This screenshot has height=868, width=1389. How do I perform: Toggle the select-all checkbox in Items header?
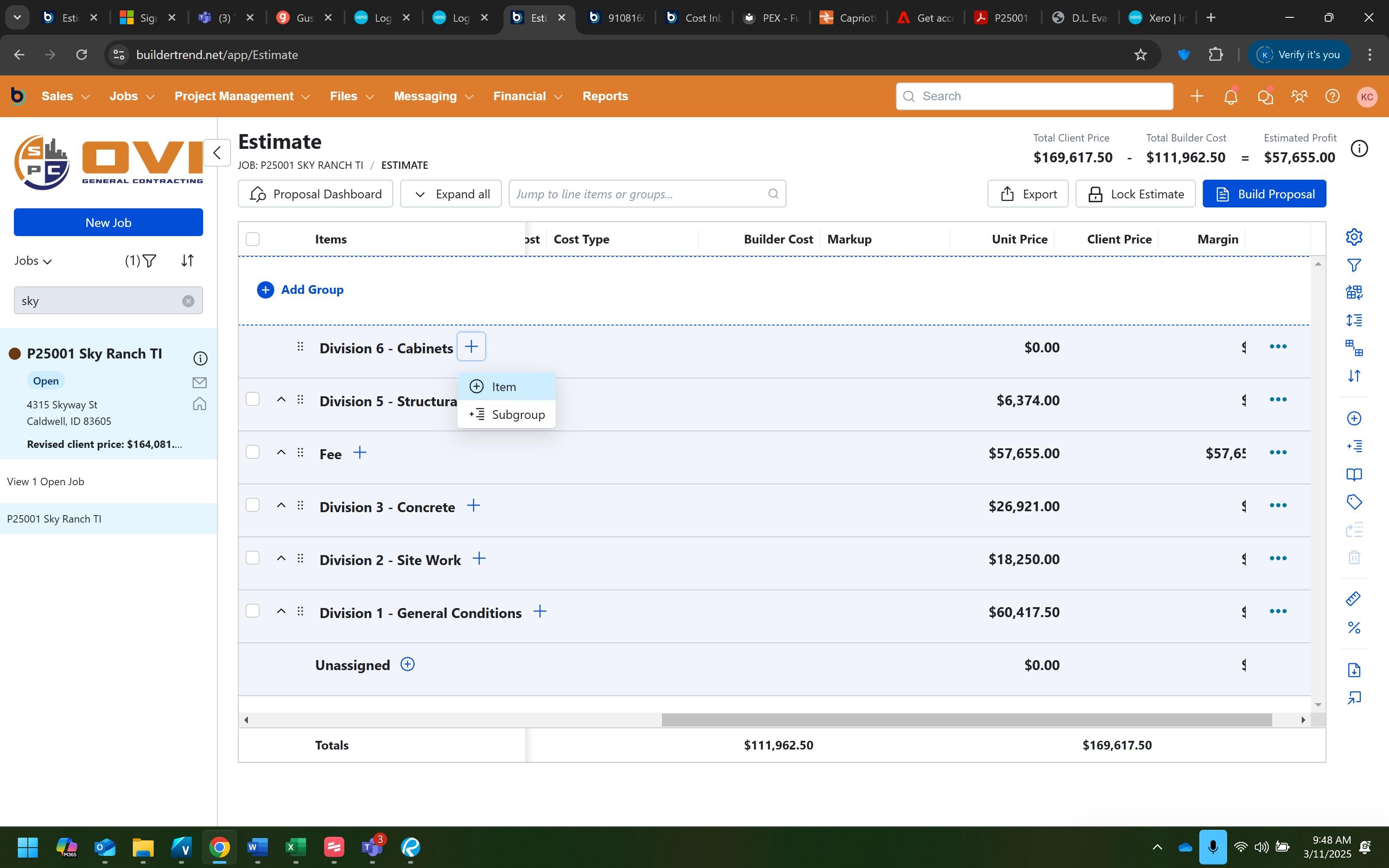[253, 239]
